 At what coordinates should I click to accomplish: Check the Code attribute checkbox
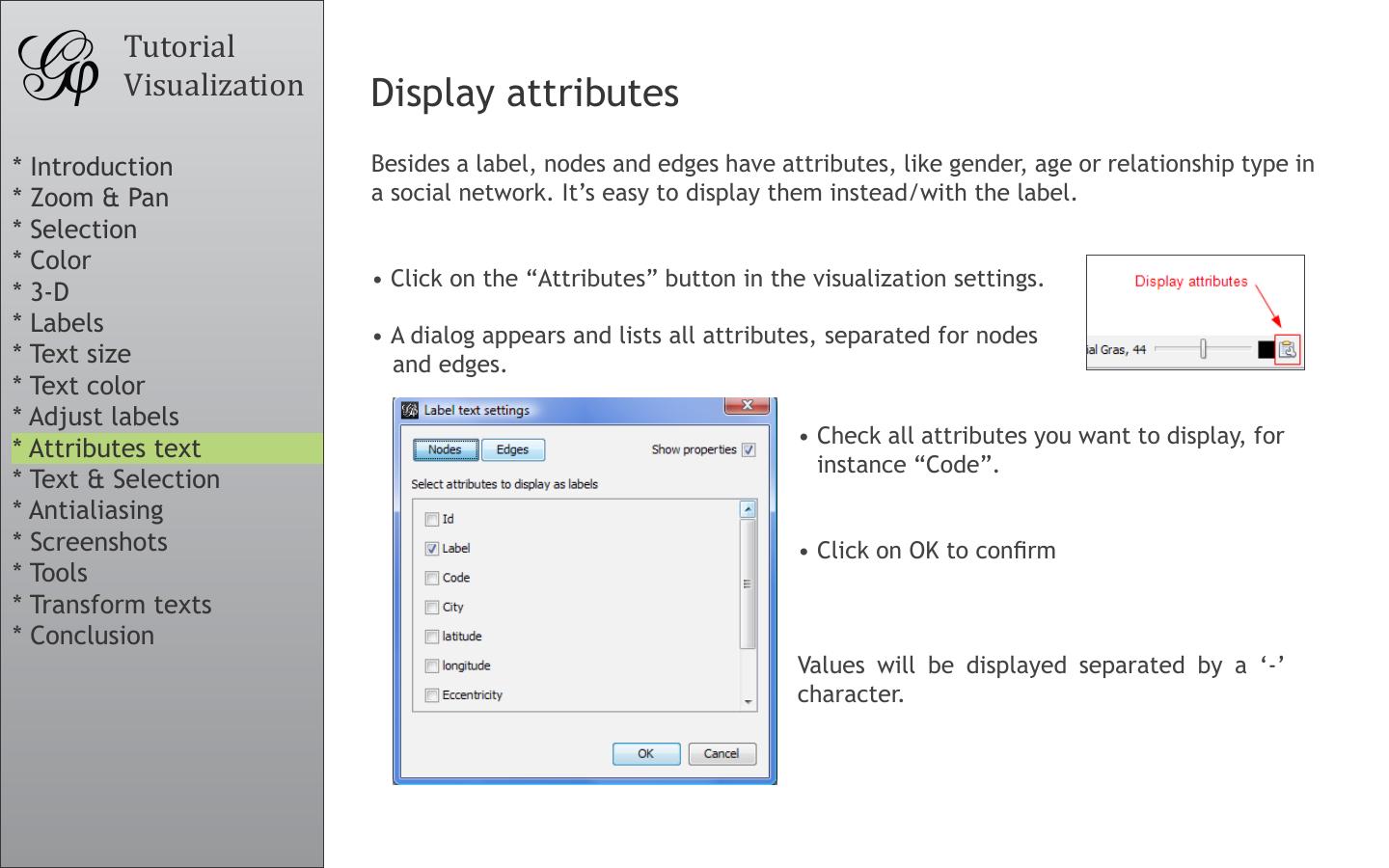pyautogui.click(x=432, y=578)
